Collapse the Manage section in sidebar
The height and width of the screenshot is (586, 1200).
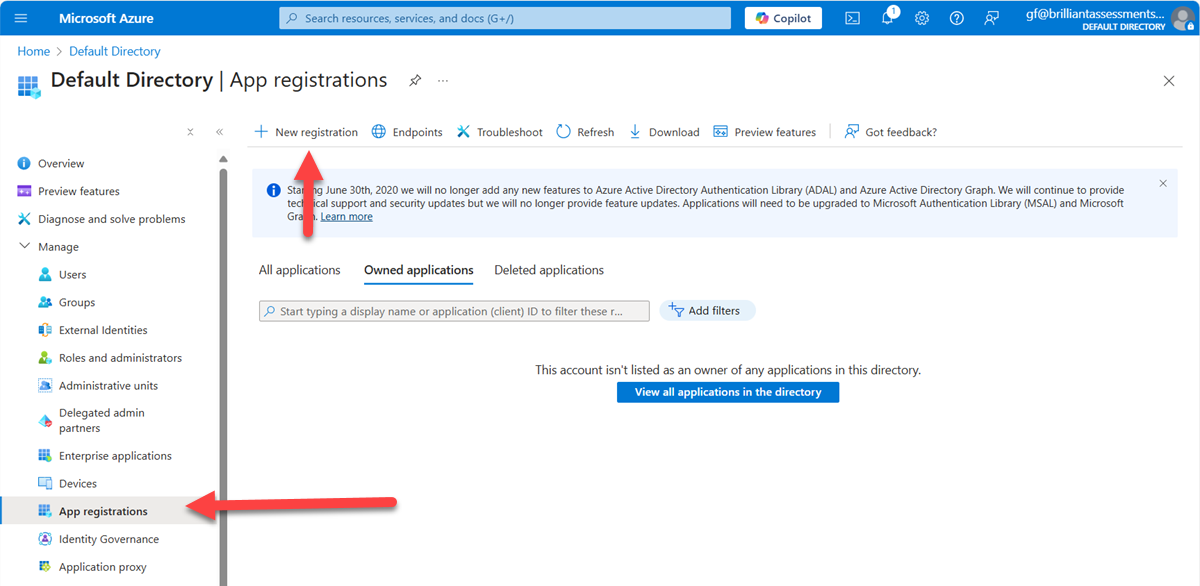click(25, 246)
